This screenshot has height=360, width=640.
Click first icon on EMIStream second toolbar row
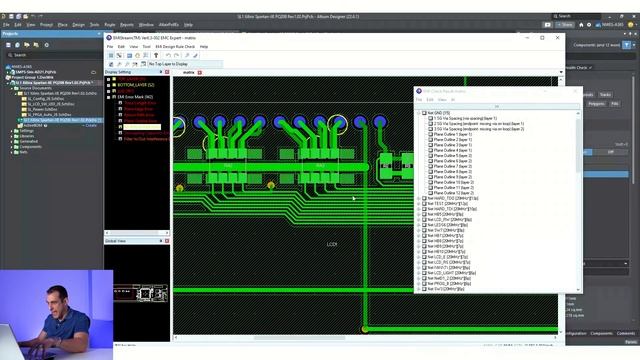[111, 64]
